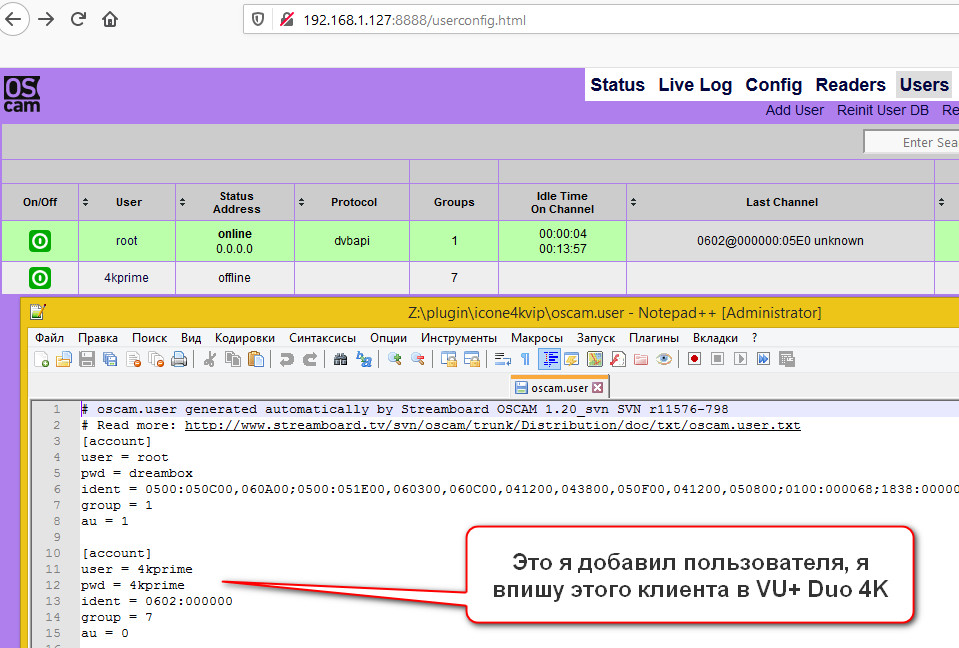Sort table by Status Address column arrows
The image size is (959, 648).
pos(182,202)
